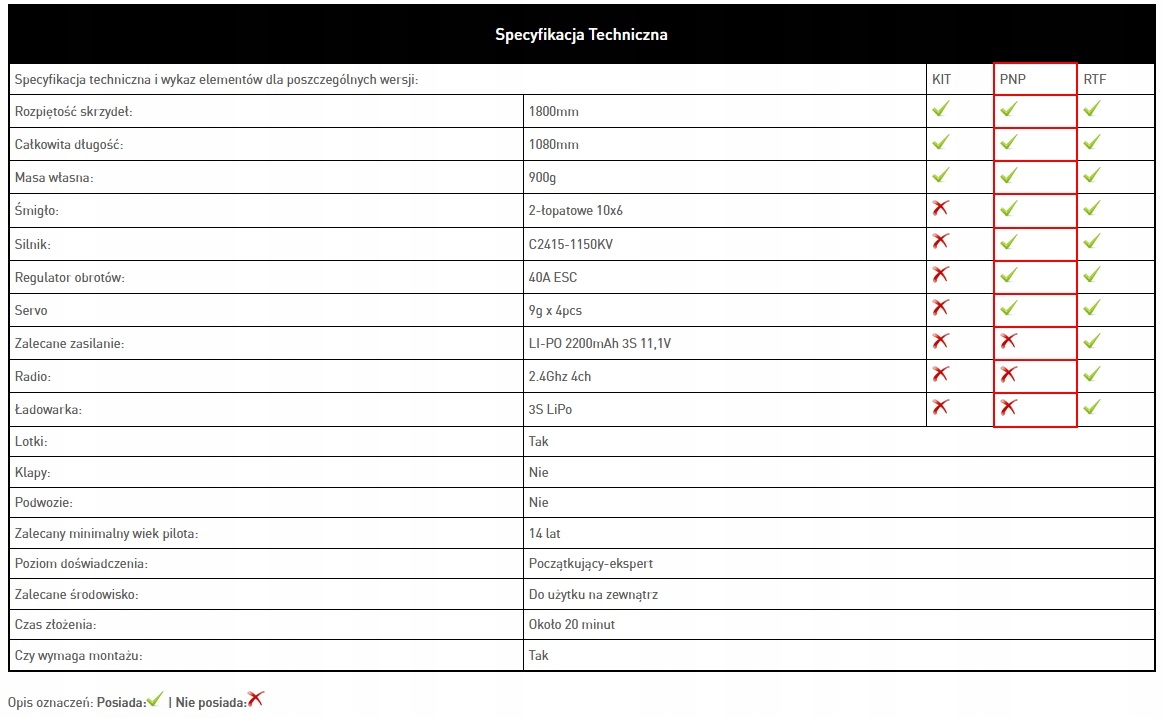Select the KIT column header
This screenshot has width=1166, height=718.
click(x=942, y=79)
